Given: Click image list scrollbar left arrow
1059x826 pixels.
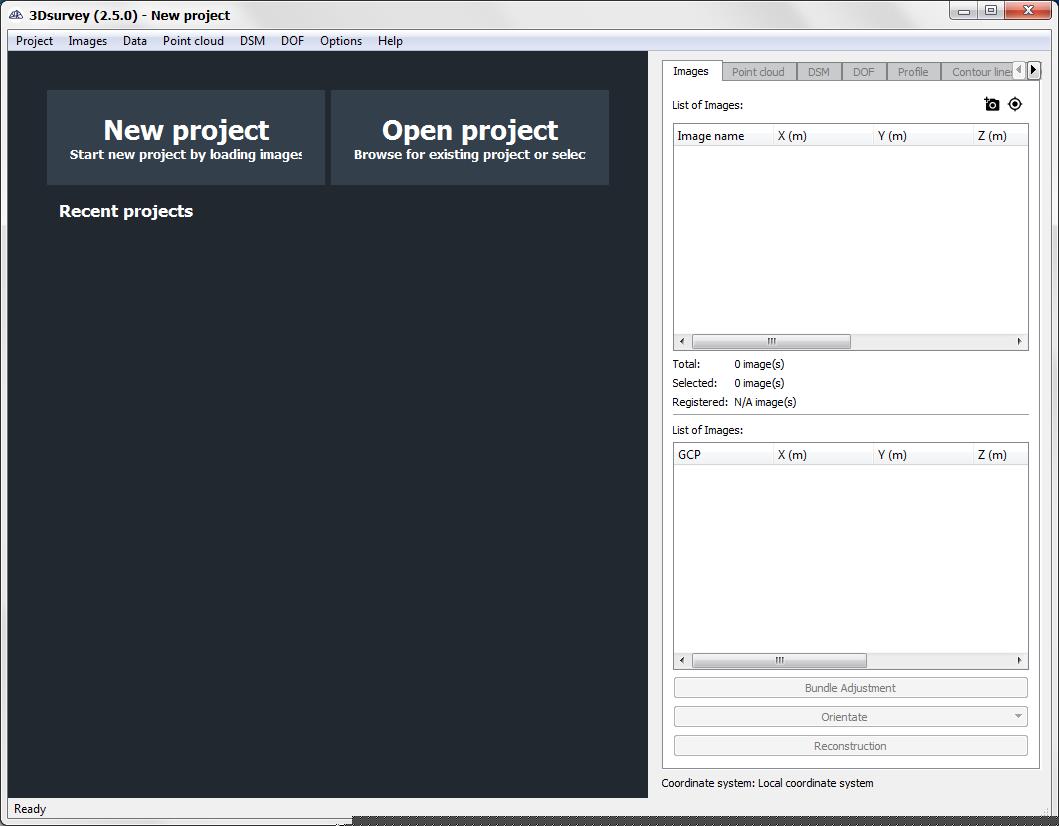Looking at the screenshot, I should click(x=682, y=341).
